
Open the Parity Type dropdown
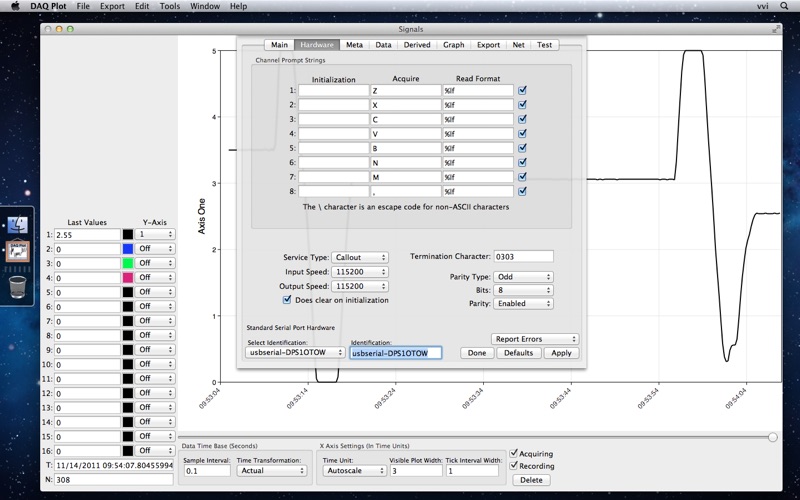point(523,277)
